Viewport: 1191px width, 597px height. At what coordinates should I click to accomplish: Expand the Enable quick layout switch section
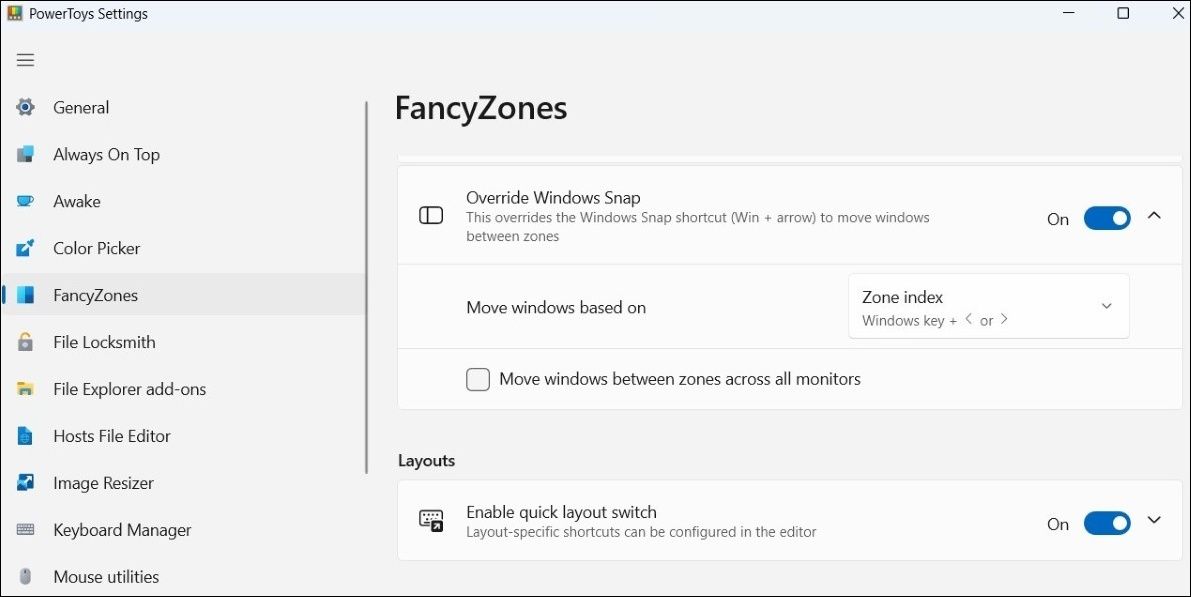click(1154, 520)
